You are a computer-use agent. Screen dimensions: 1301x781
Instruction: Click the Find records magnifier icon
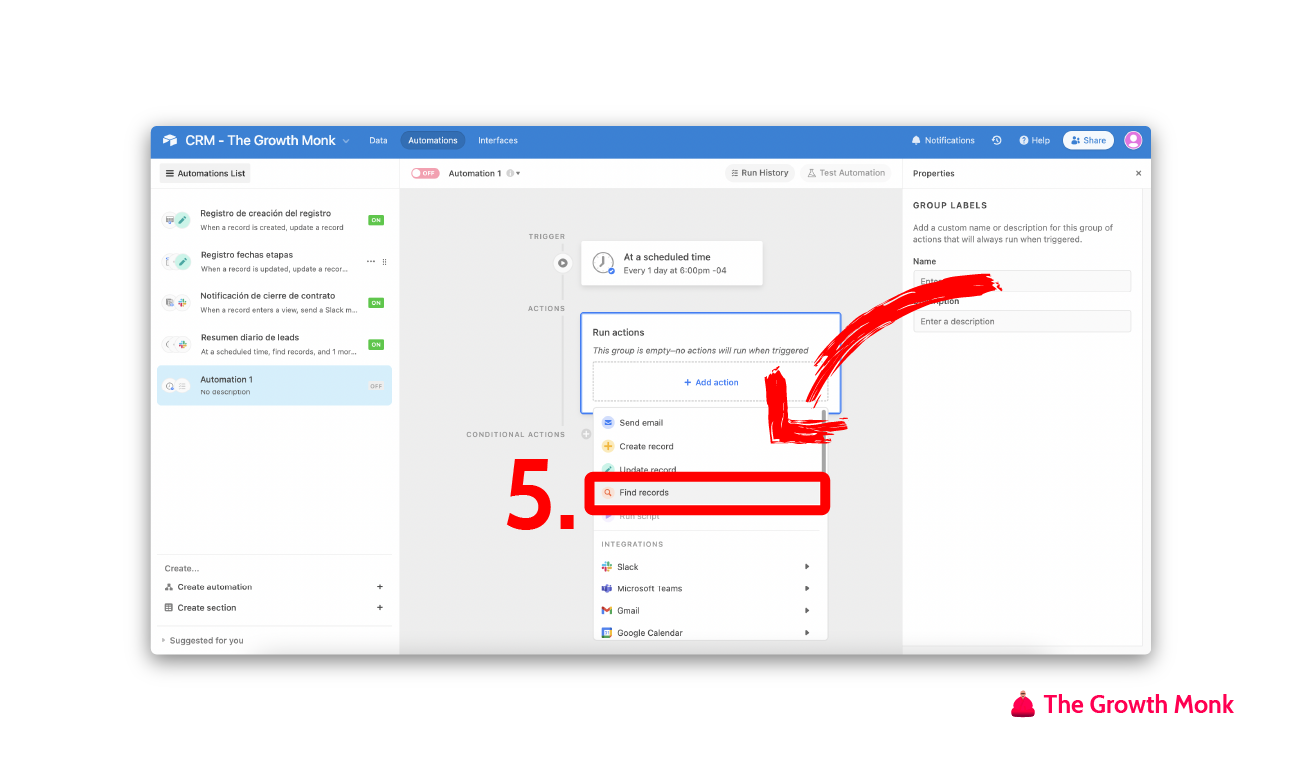point(608,493)
